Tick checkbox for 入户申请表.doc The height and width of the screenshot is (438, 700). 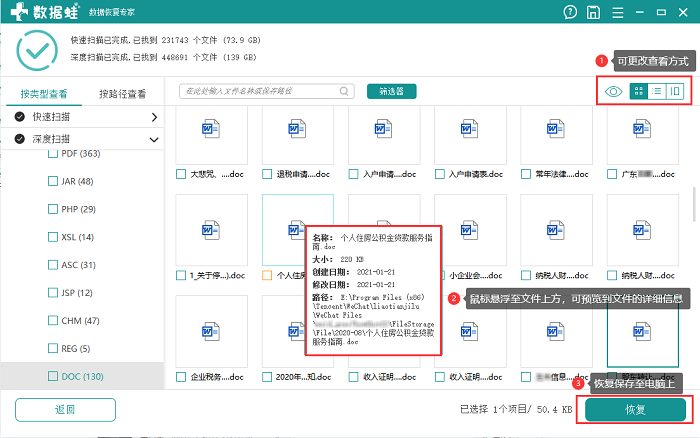(440, 174)
